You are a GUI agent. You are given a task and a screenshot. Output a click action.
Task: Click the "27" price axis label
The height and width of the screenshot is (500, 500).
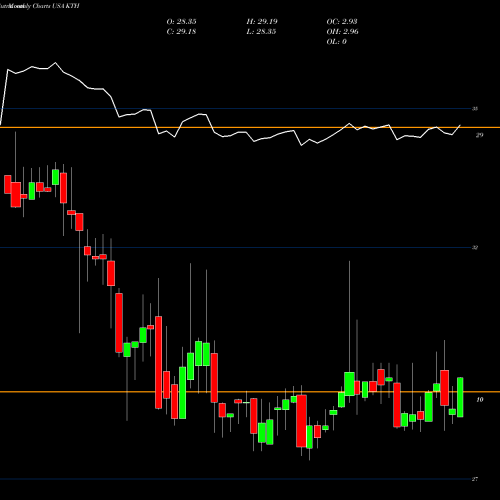click(475, 479)
